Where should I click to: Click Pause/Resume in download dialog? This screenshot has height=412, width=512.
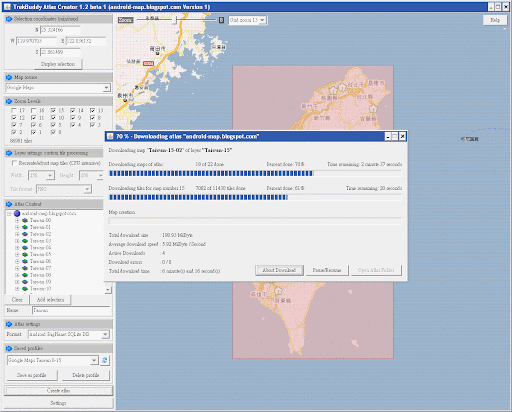(x=327, y=270)
